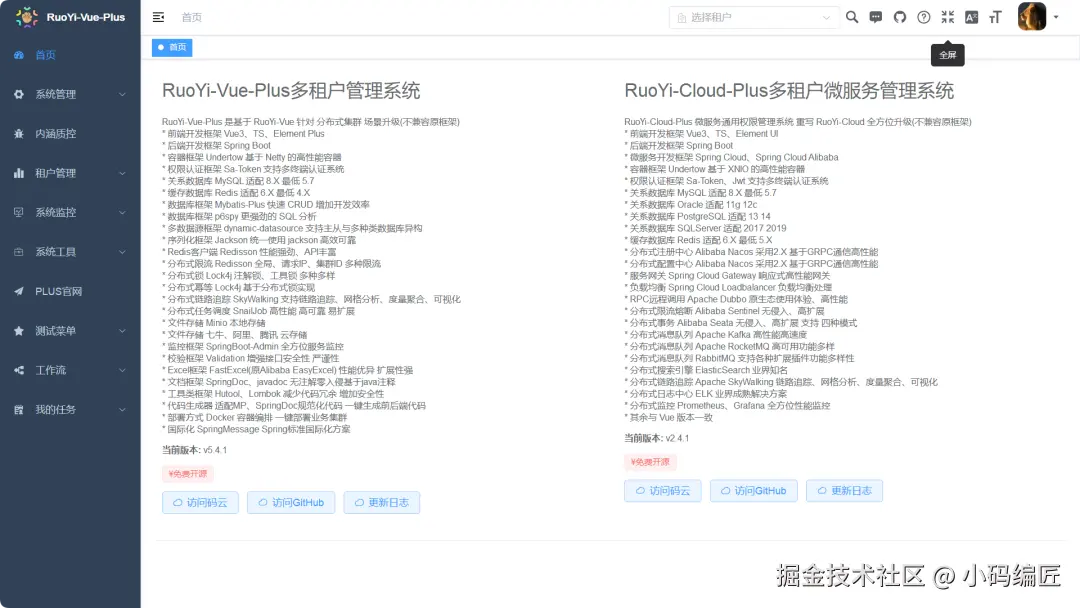Screen dimensions: 1080x608
Task: Expand the 我的任务 menu chevron
Action: [x=122, y=410]
